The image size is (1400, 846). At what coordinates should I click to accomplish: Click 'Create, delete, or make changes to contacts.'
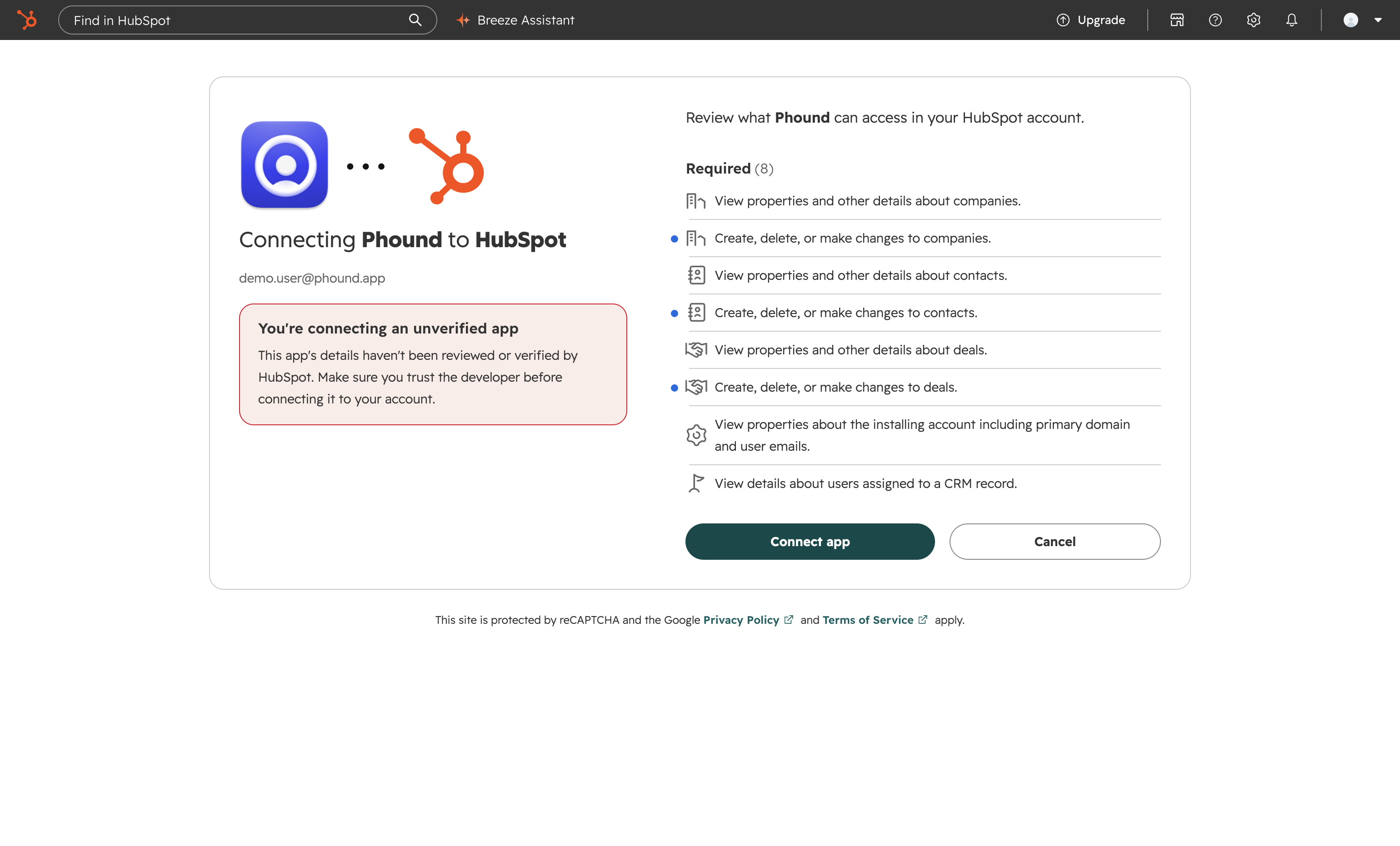846,312
